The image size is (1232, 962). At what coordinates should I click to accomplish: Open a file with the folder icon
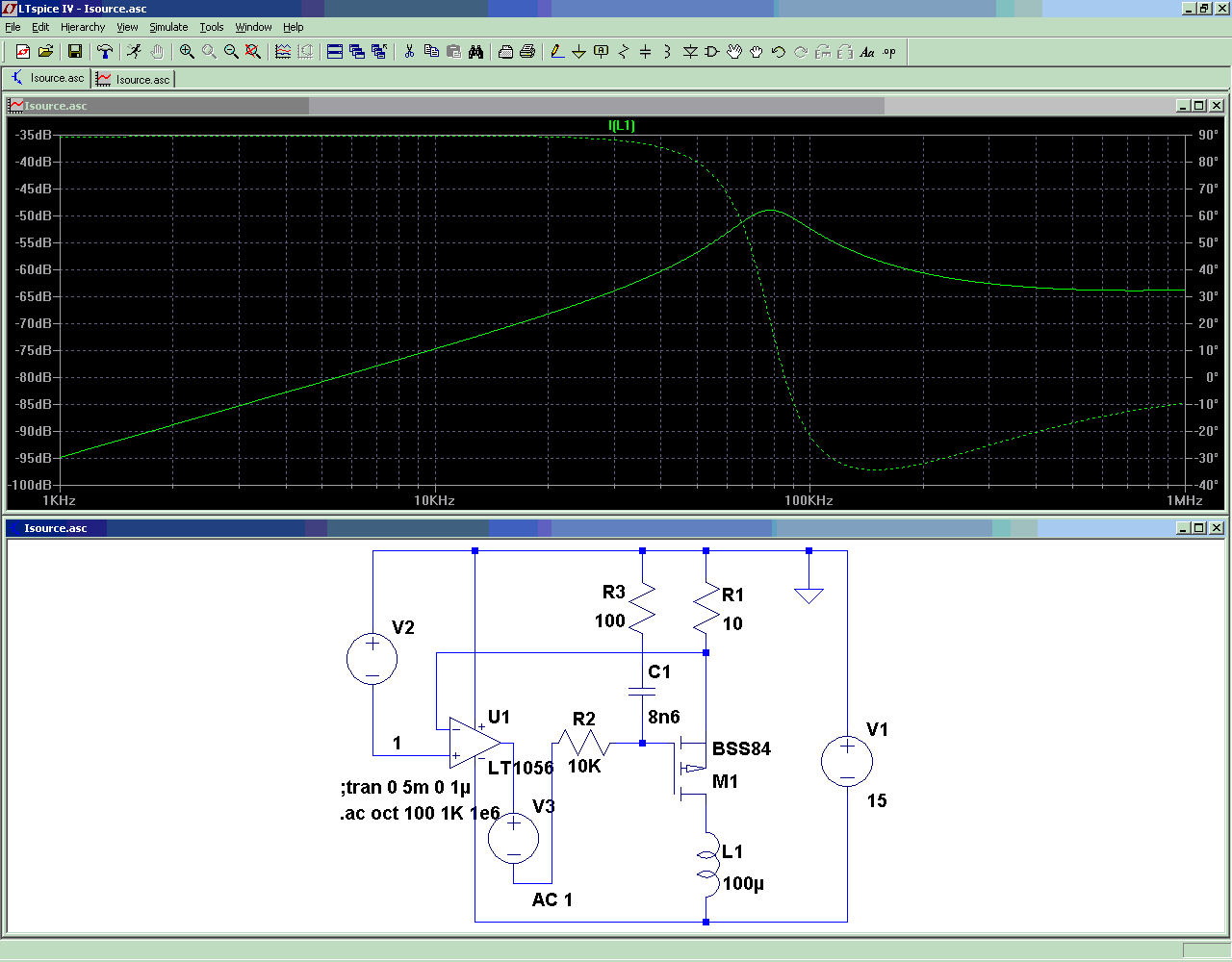[45, 52]
